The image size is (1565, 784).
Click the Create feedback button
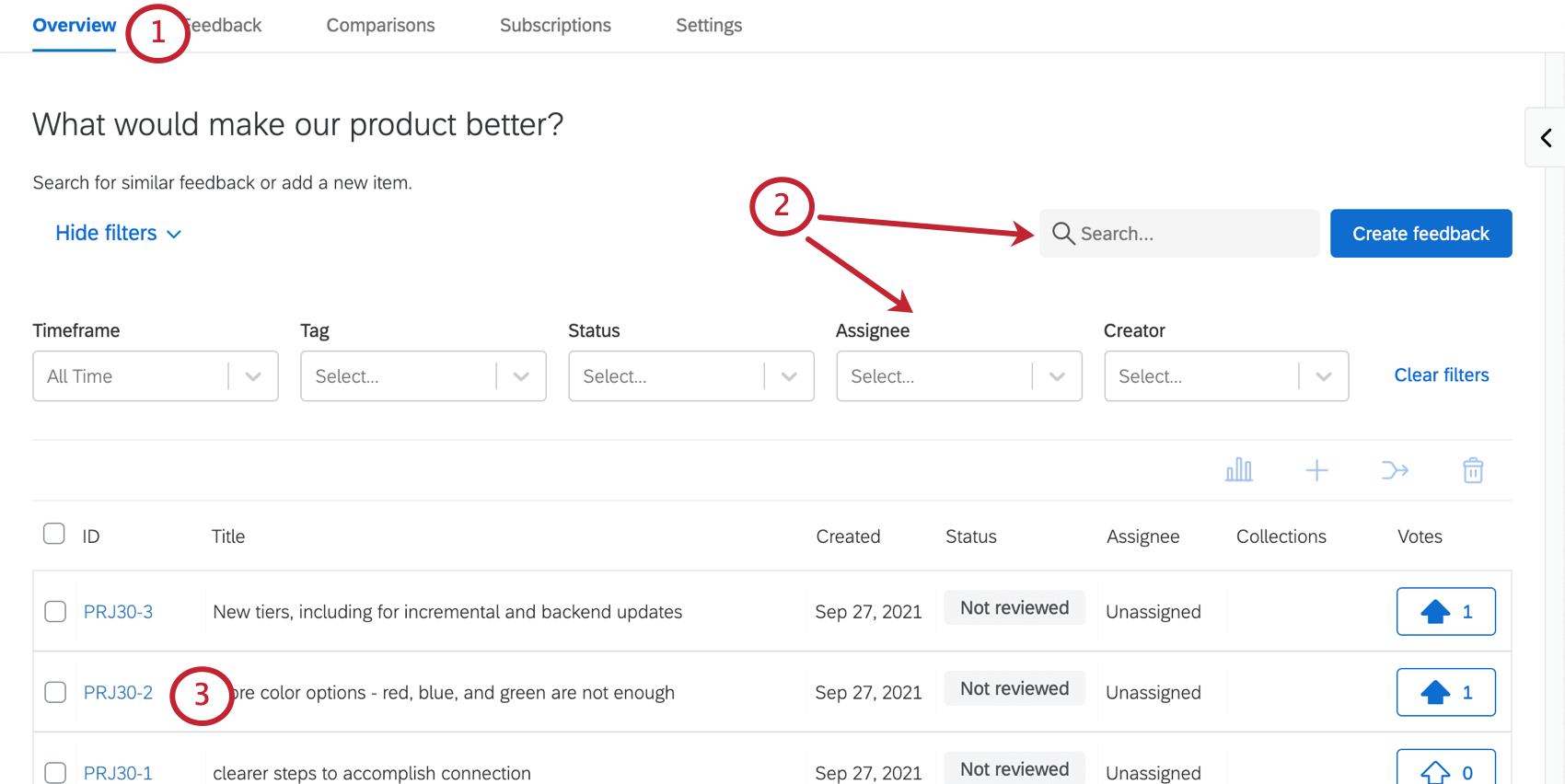click(1420, 234)
